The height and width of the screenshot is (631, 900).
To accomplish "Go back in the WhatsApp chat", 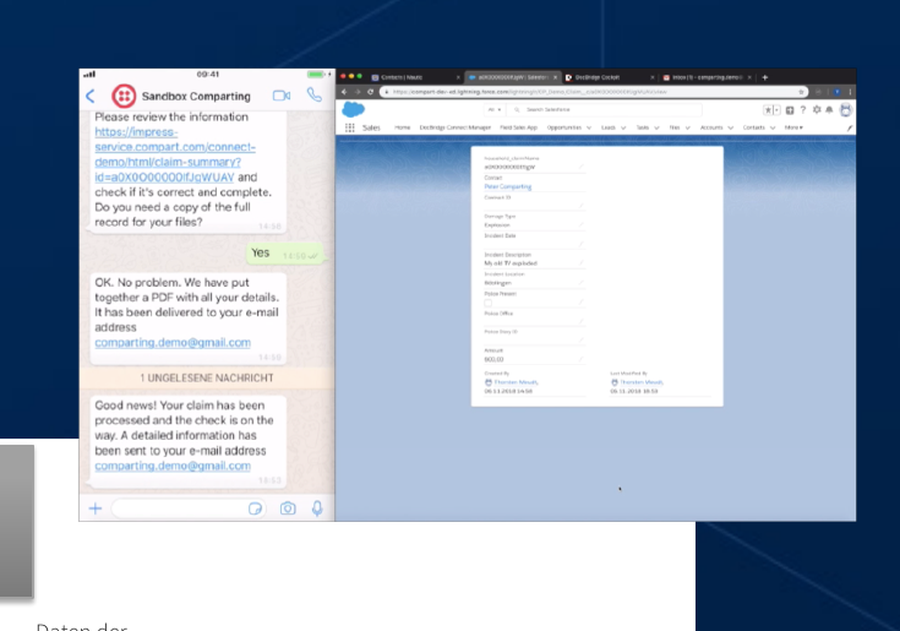I will pos(90,96).
